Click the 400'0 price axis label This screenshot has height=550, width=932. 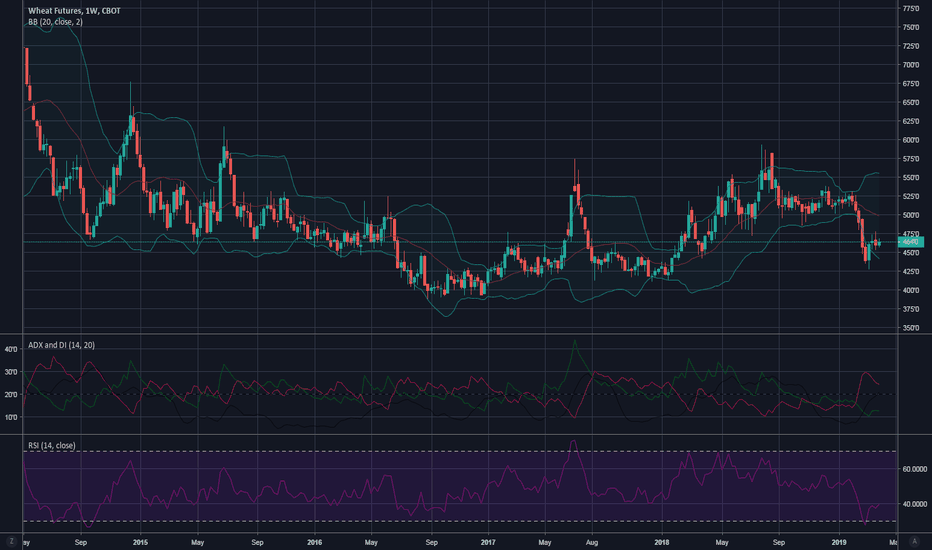tap(911, 290)
